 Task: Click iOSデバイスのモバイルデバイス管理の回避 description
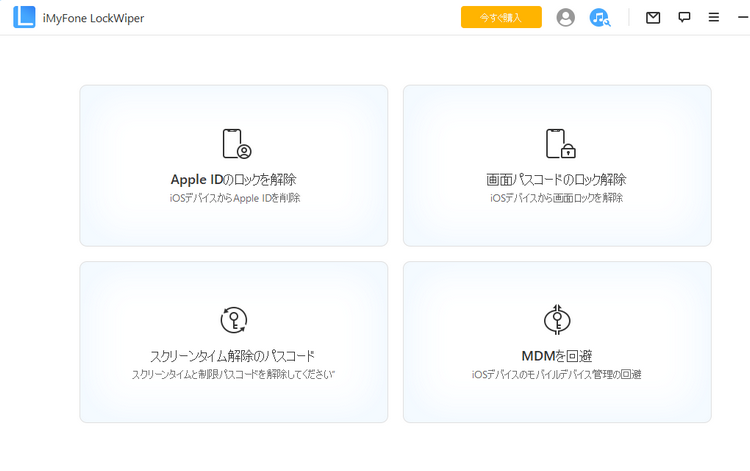(x=556, y=374)
